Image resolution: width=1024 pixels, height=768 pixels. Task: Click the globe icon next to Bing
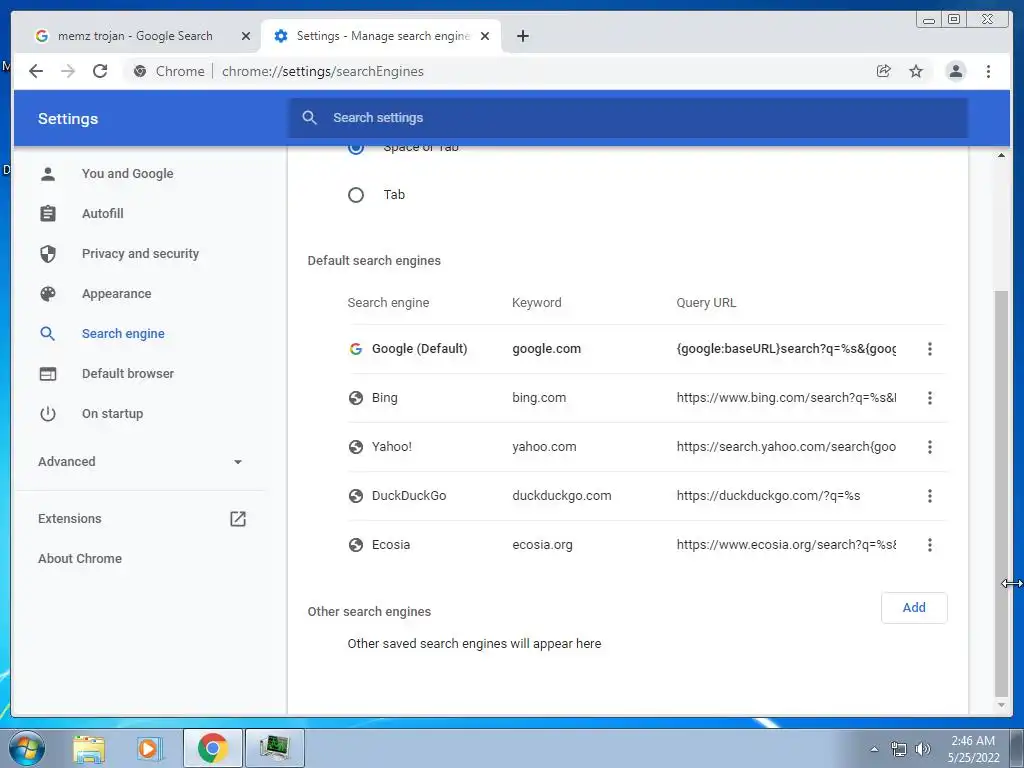(356, 398)
